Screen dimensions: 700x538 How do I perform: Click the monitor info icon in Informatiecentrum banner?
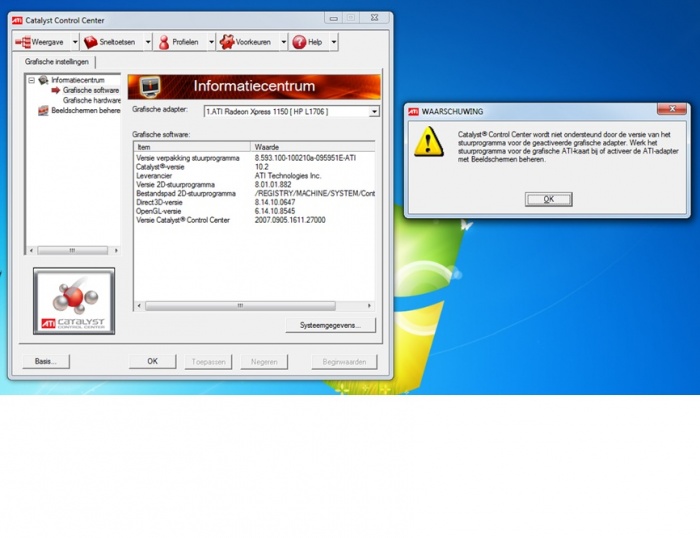click(x=150, y=87)
